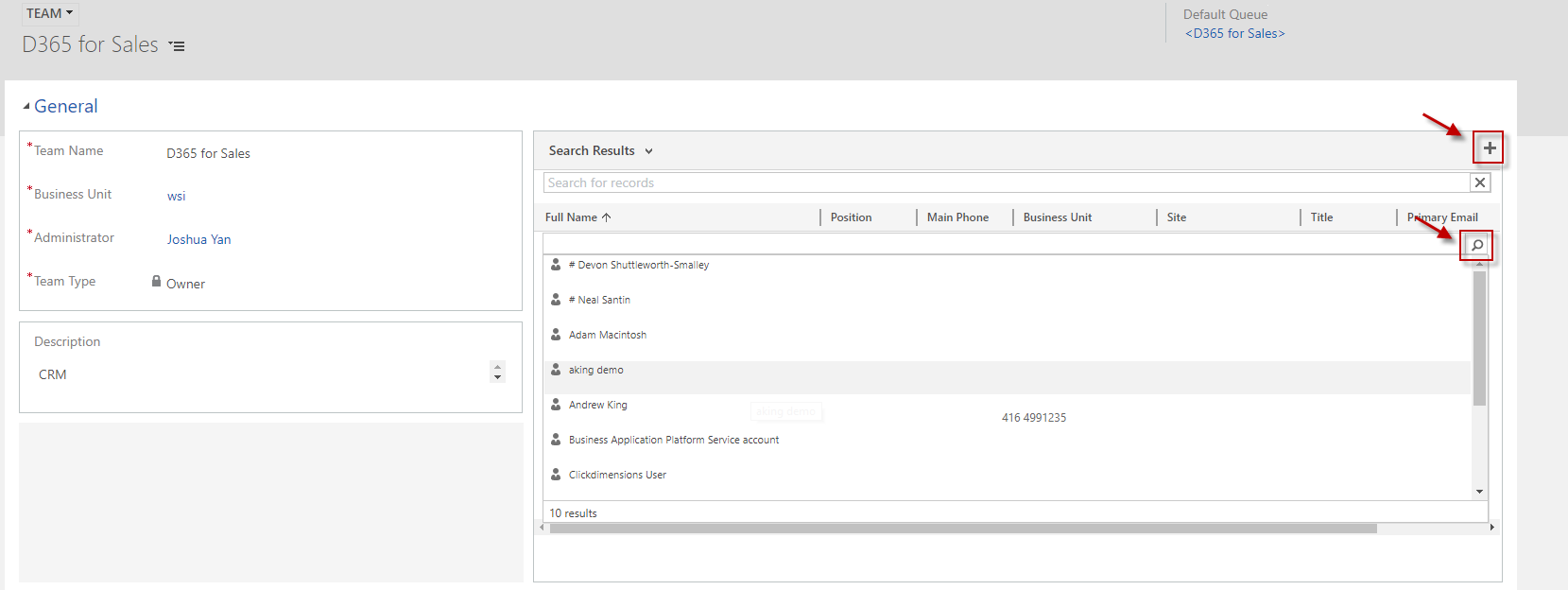Click the plus icon to add a member
Screen dimensions: 1568x590
1490,148
